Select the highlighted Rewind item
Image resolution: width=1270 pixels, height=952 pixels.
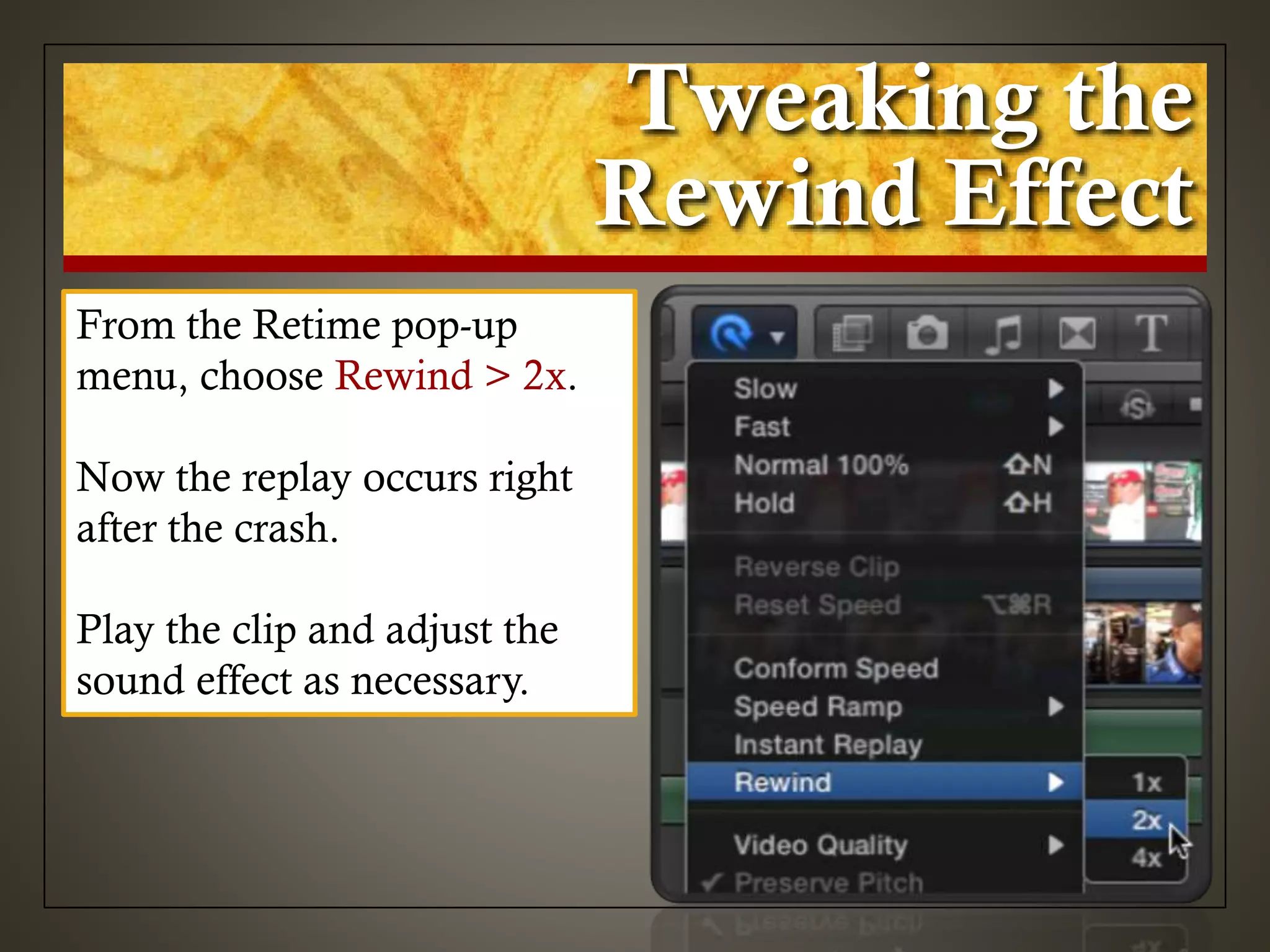tap(885, 782)
